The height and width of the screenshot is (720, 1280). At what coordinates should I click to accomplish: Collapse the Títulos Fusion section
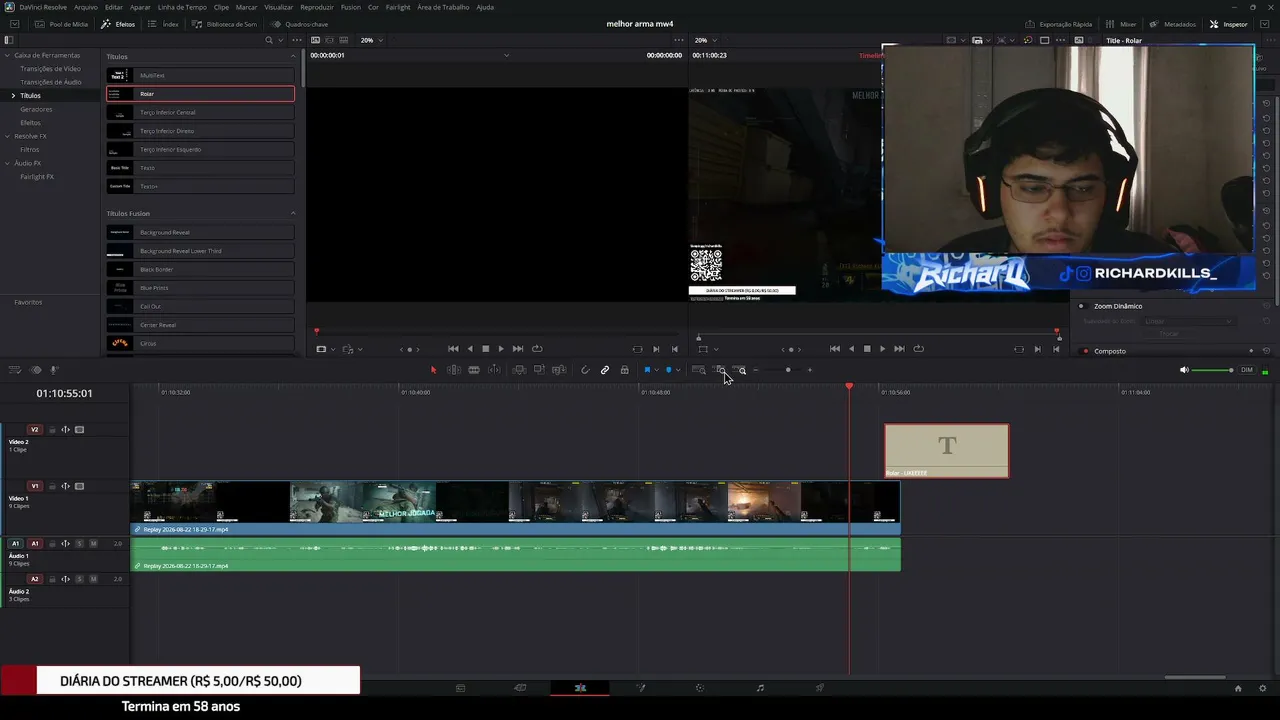(293, 213)
